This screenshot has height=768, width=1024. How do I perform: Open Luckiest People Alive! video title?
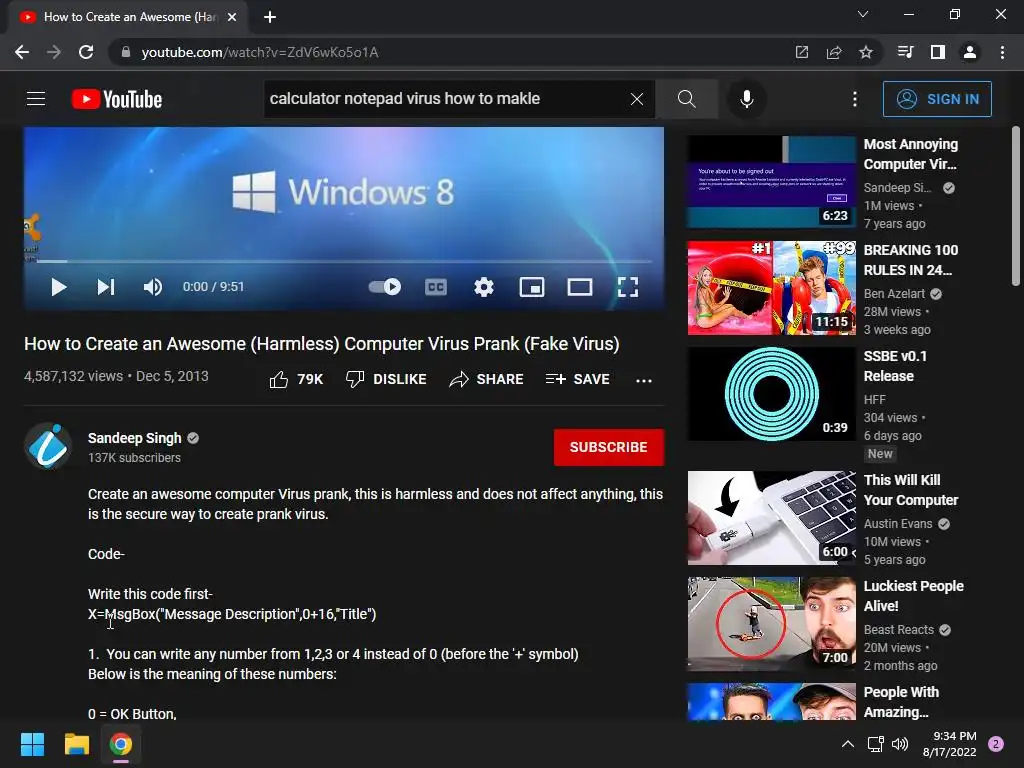tap(914, 596)
